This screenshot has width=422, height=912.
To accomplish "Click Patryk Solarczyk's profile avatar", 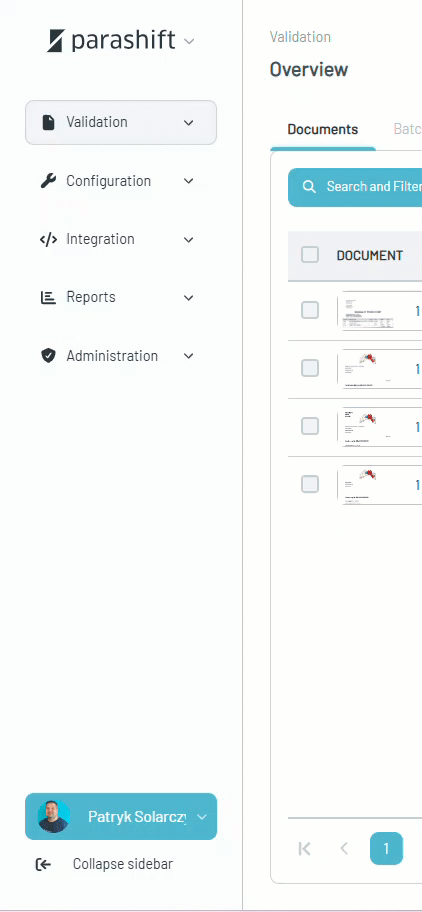I will [x=53, y=817].
